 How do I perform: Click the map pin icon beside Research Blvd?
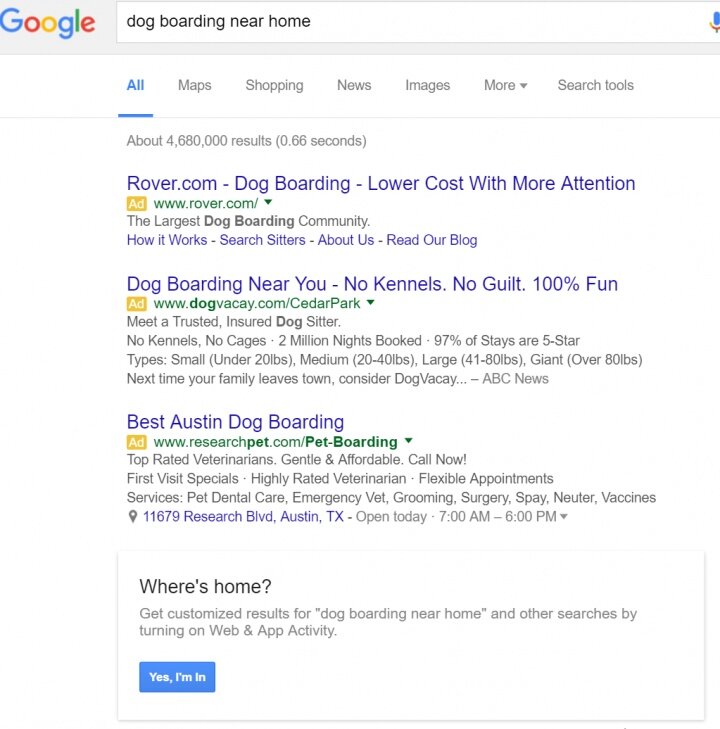tap(133, 517)
